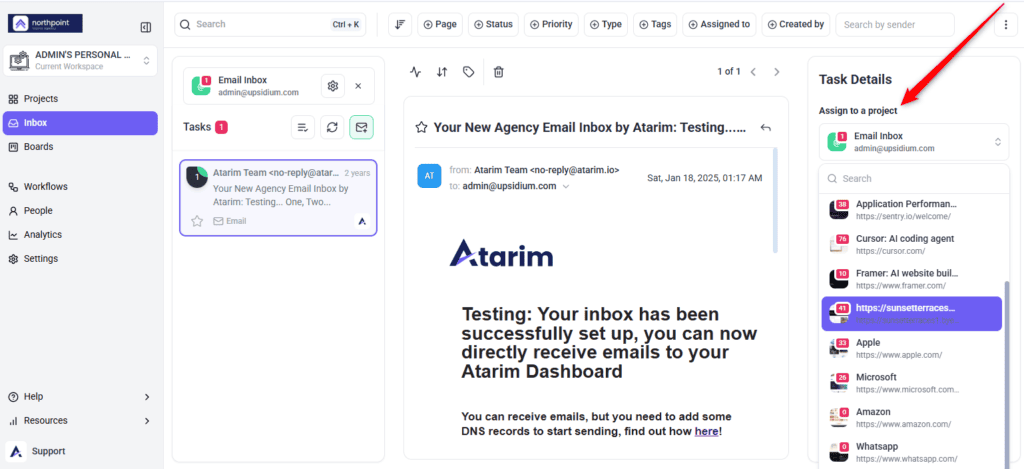1024x469 pixels.
Task: Add Created by filter
Action: [x=796, y=25]
